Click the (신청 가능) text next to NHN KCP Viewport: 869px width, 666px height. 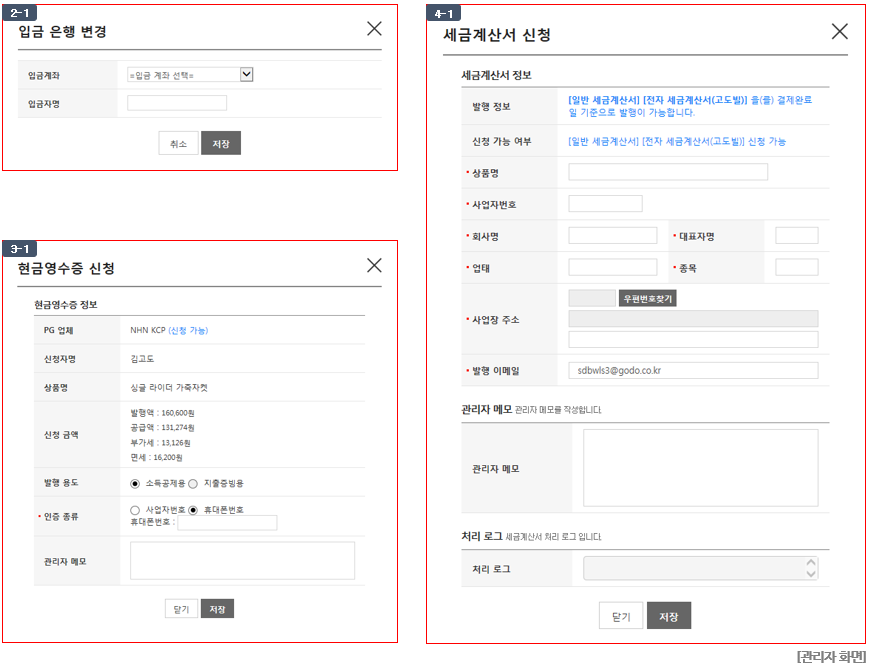pyautogui.click(x=188, y=330)
